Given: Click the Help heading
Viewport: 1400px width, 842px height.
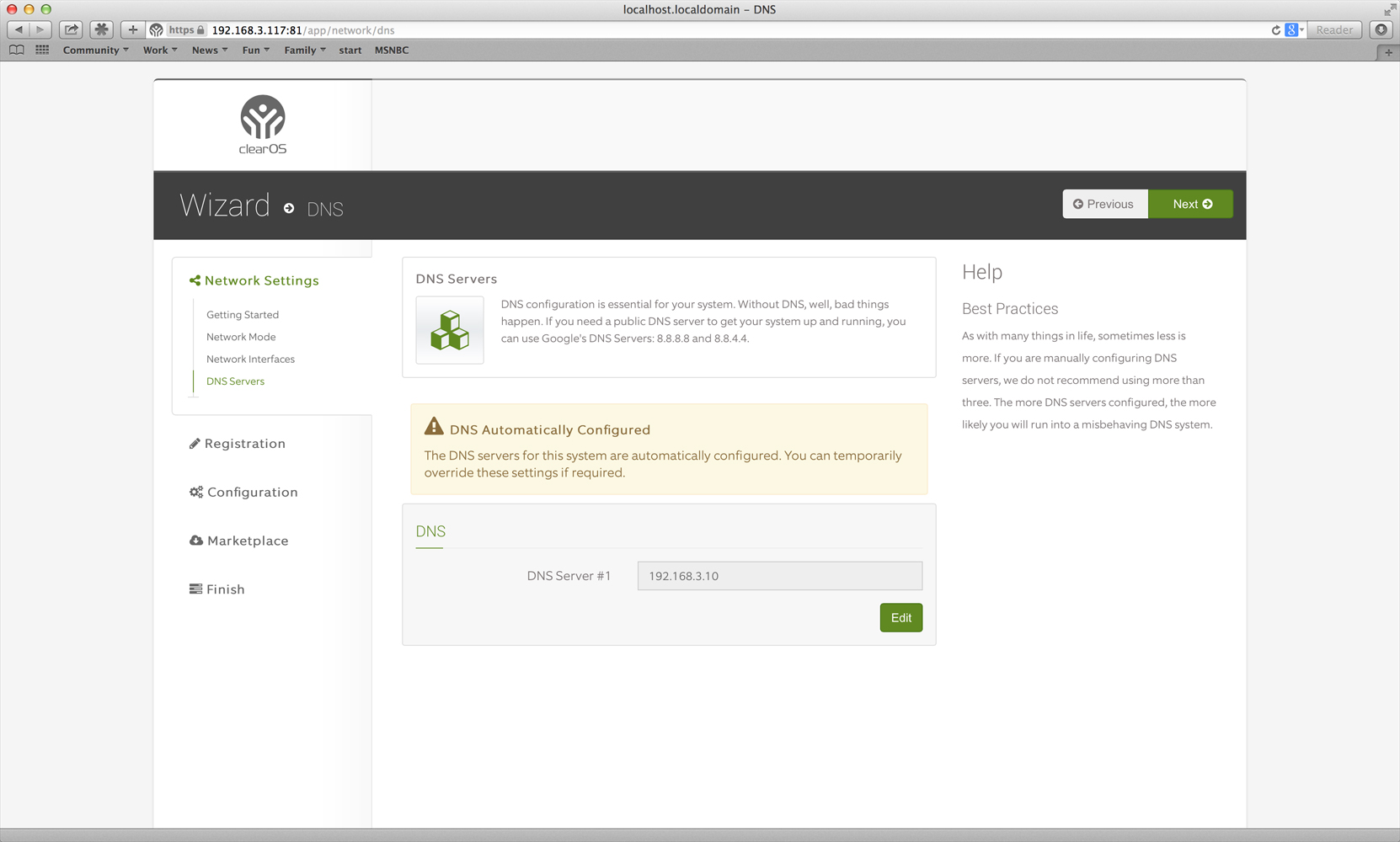Looking at the screenshot, I should 982,272.
